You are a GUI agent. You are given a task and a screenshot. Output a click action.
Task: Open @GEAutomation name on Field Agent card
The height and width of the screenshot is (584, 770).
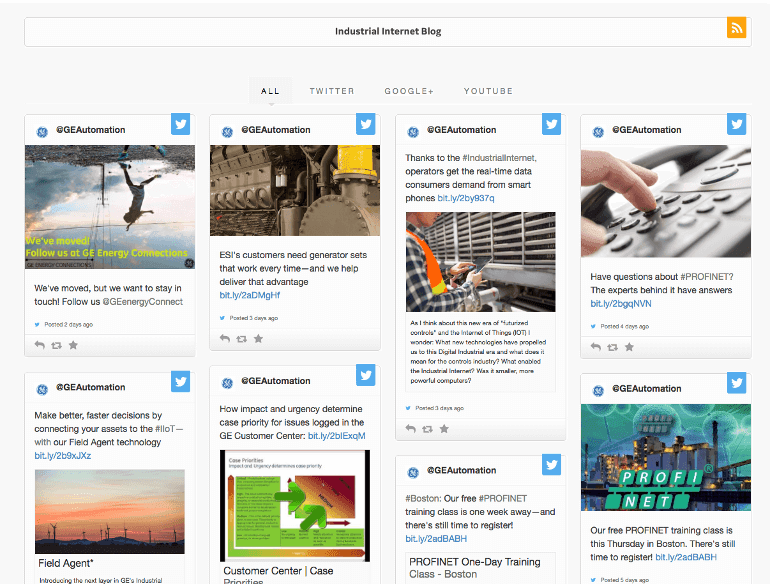tap(90, 387)
